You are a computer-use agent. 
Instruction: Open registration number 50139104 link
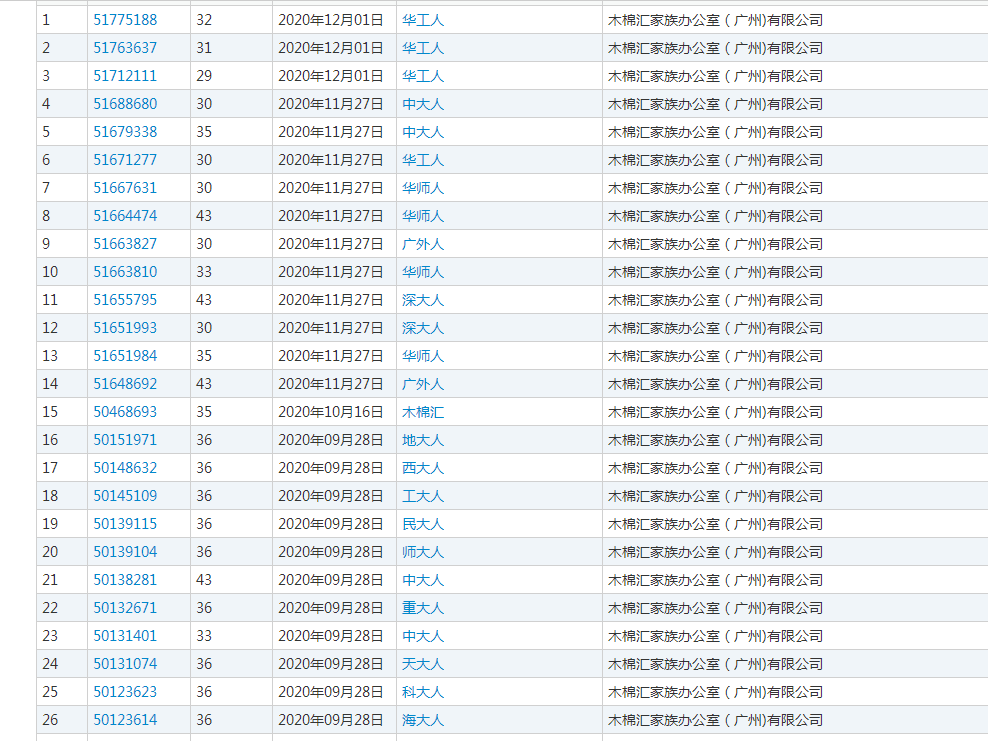pos(125,552)
